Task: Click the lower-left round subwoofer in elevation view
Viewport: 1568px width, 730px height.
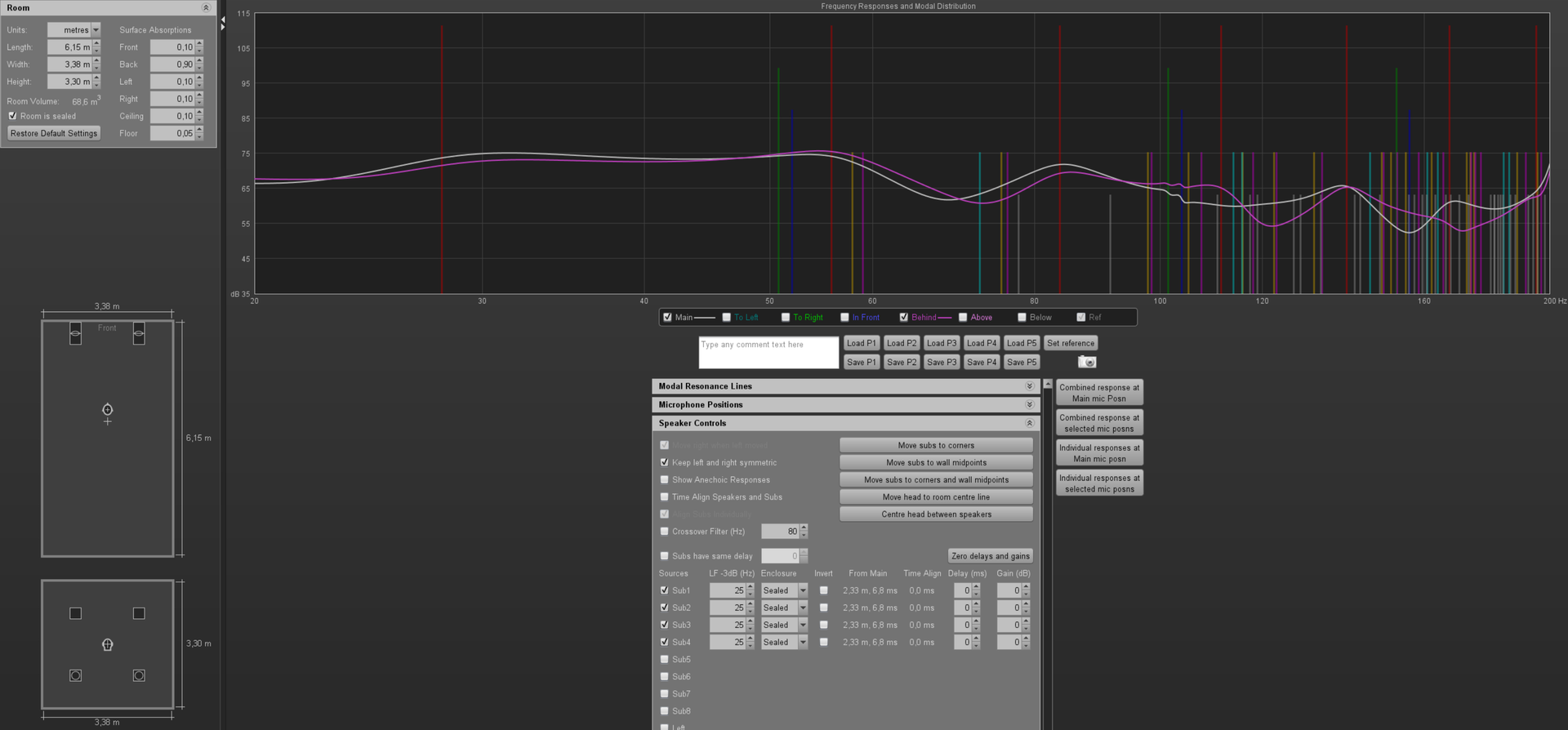Action: 75,675
